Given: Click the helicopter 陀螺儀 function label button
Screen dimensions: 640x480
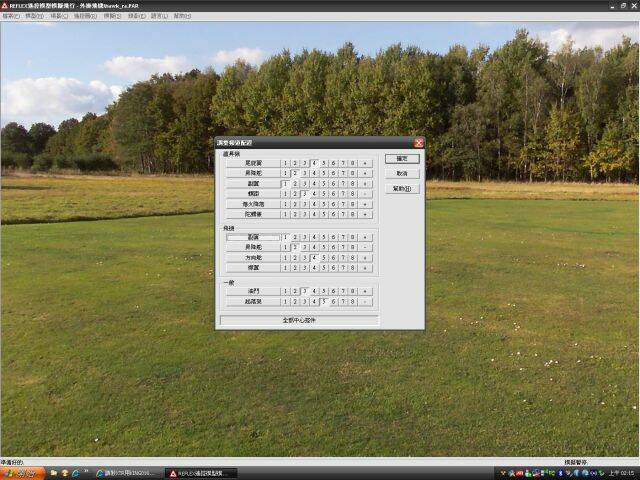Looking at the screenshot, I should pos(253,214).
